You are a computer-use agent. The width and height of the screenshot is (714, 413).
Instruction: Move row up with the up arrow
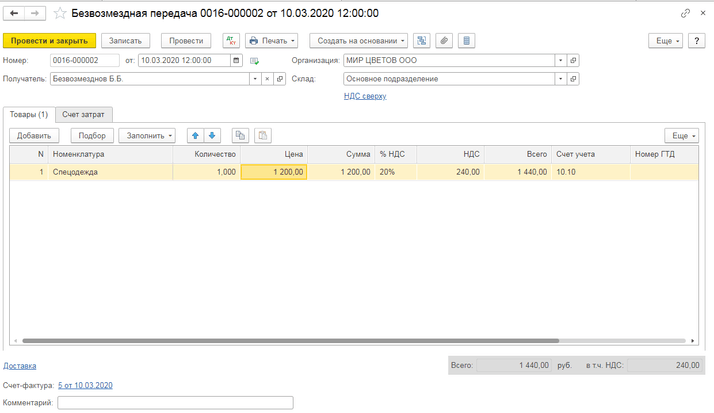click(196, 135)
